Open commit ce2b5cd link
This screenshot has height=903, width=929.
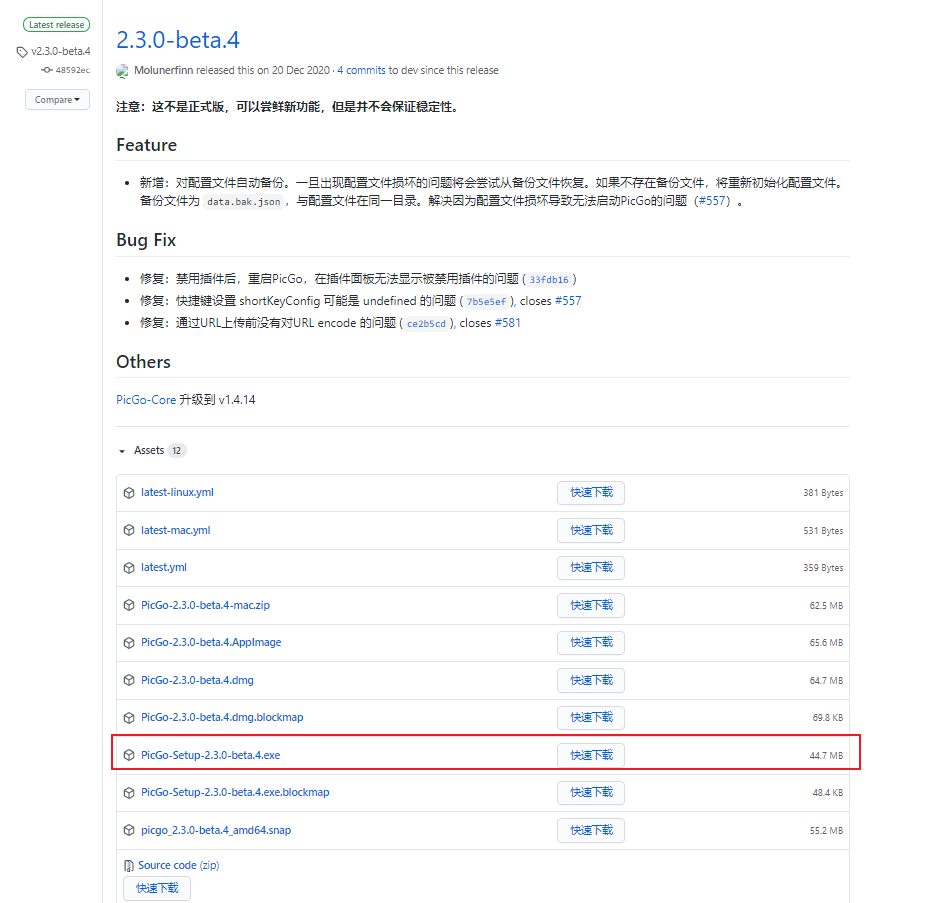pyautogui.click(x=426, y=324)
